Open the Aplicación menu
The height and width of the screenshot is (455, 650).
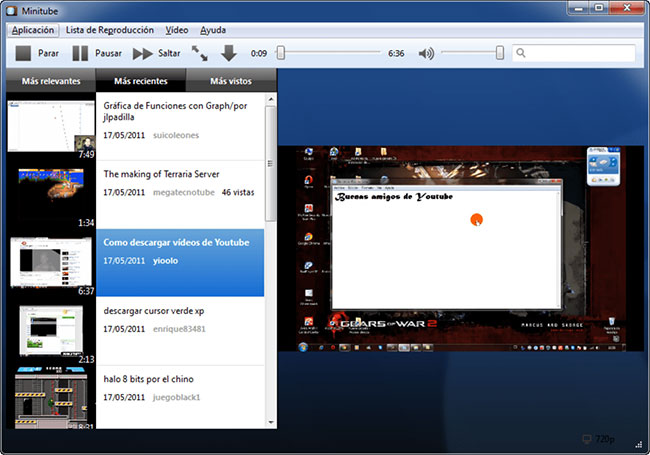[33, 30]
